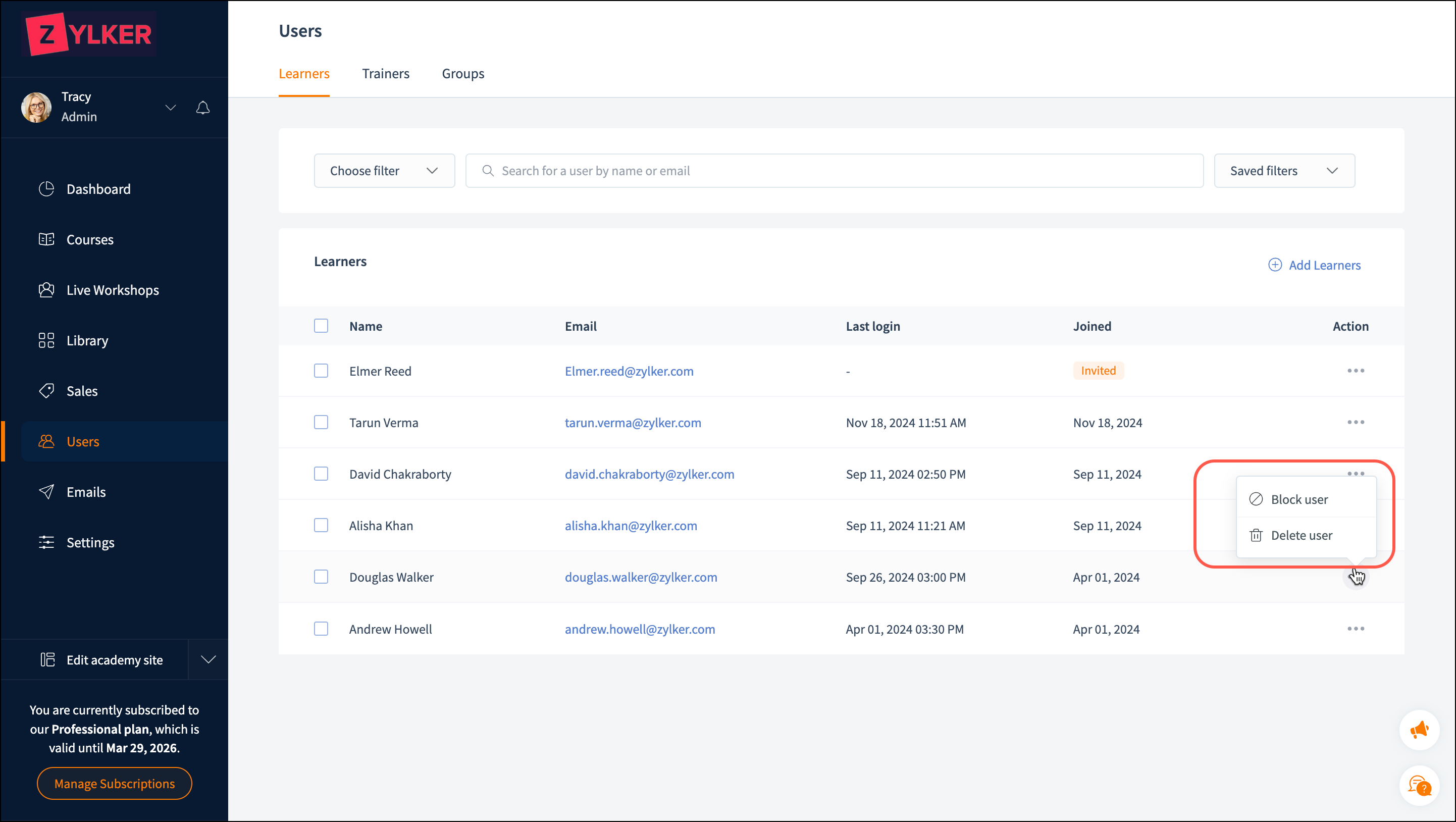Click the notification bell icon

coord(203,108)
